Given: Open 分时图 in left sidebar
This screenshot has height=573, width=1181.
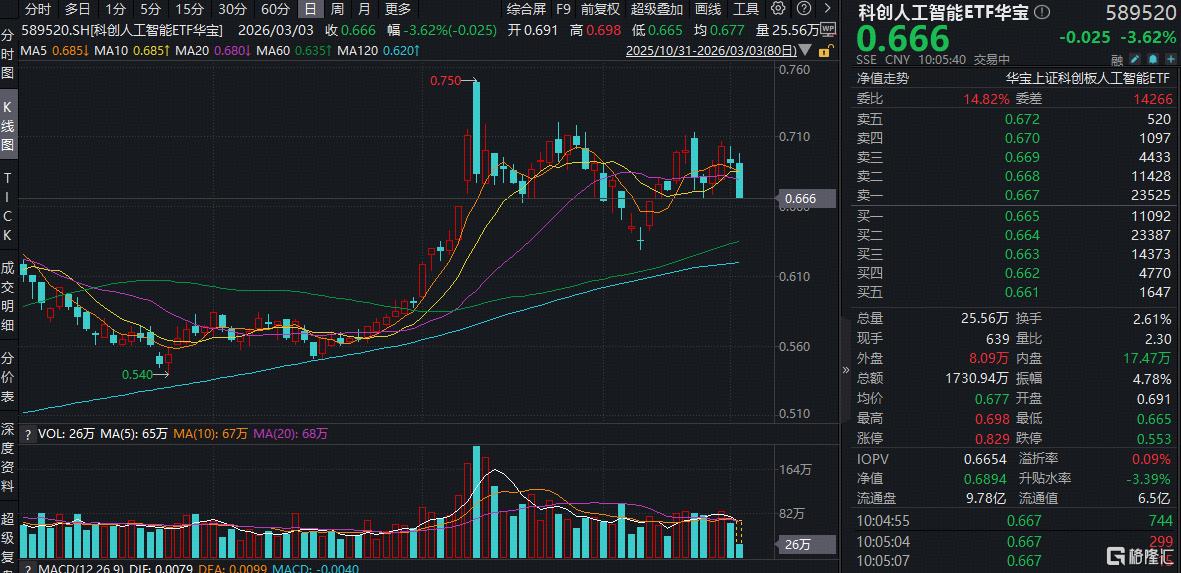Looking at the screenshot, I should tap(8, 53).
